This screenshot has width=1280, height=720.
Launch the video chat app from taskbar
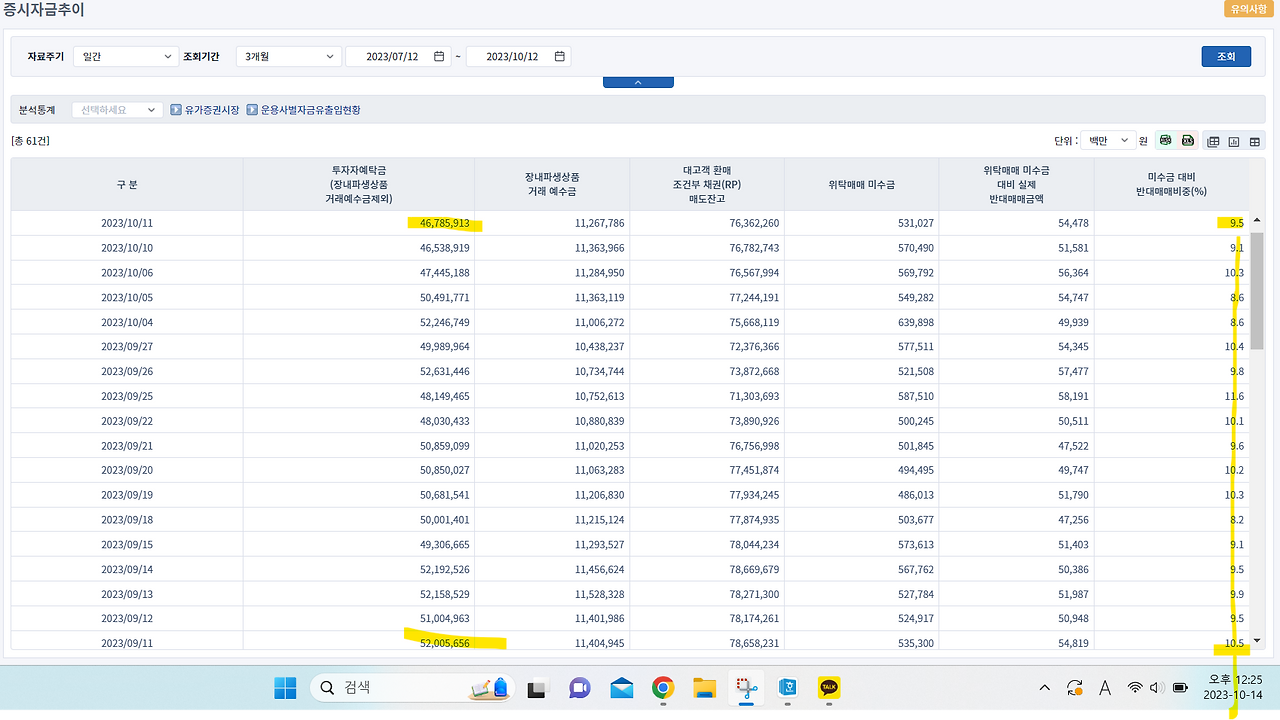tap(580, 688)
